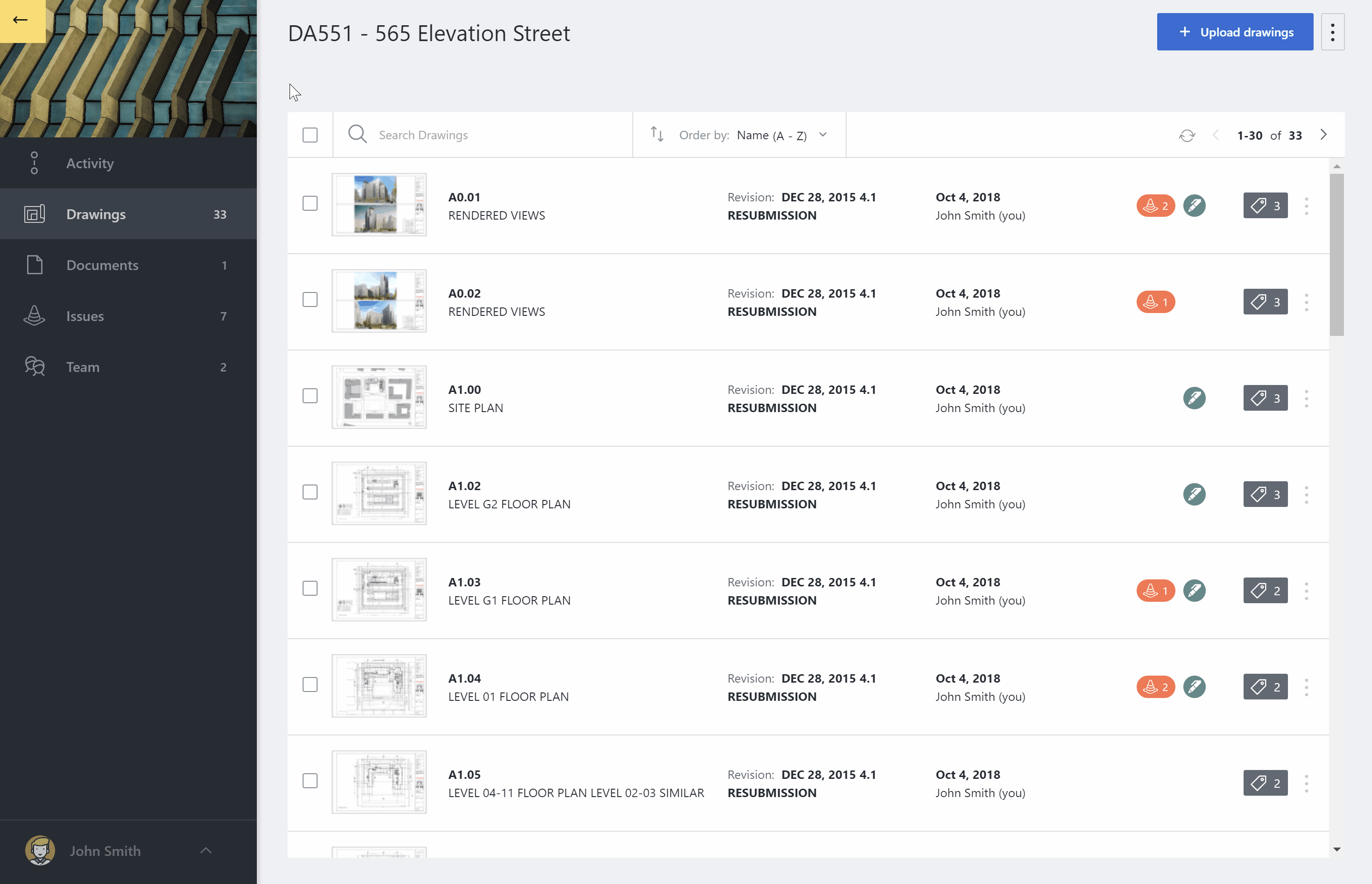Screen dimensions: 1372x884
Task: Click the sort direction arrows icon
Action: click(x=657, y=135)
